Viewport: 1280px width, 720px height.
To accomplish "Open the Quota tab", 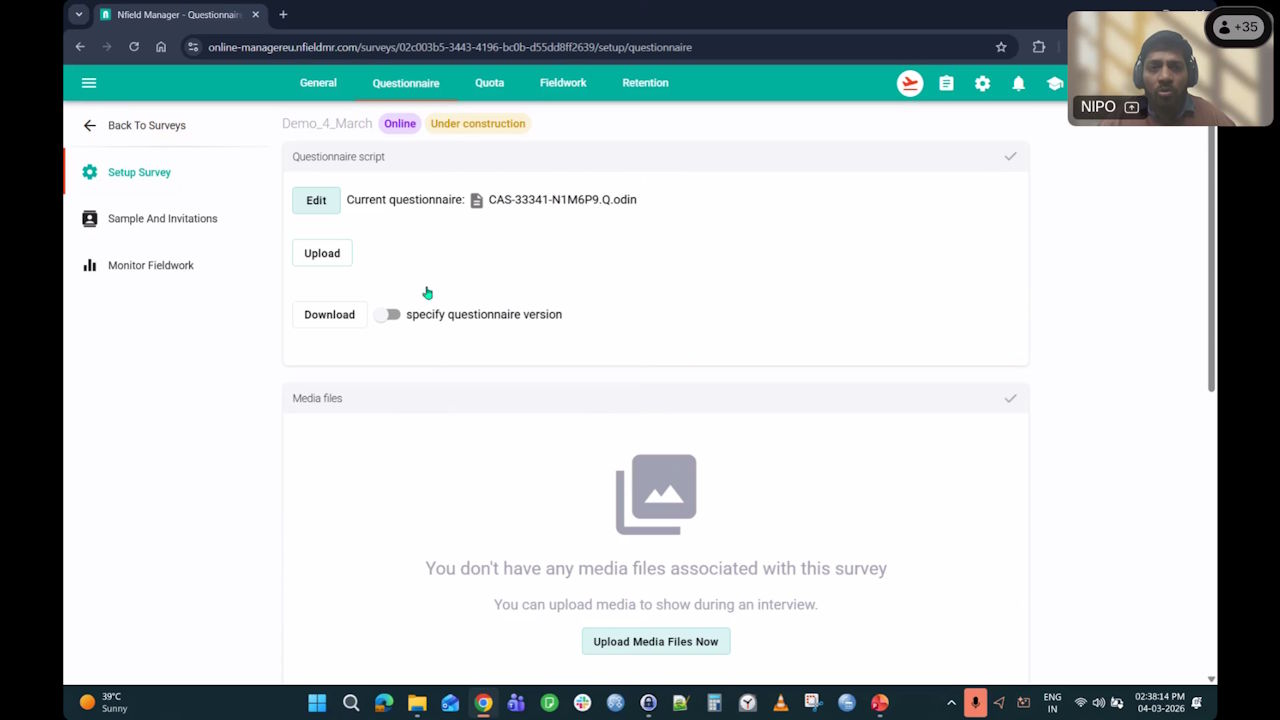I will (x=489, y=83).
